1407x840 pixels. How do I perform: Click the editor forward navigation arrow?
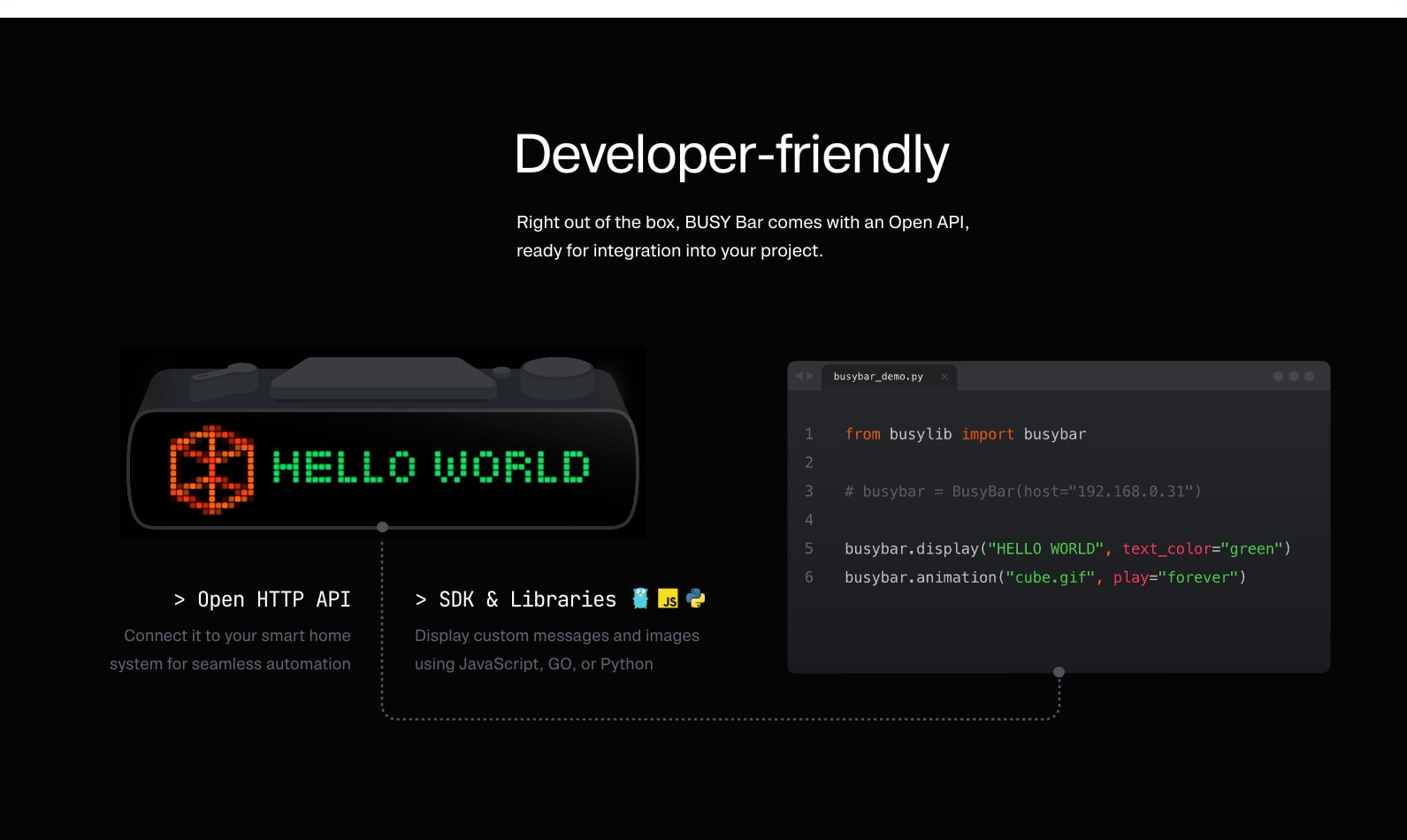809,376
